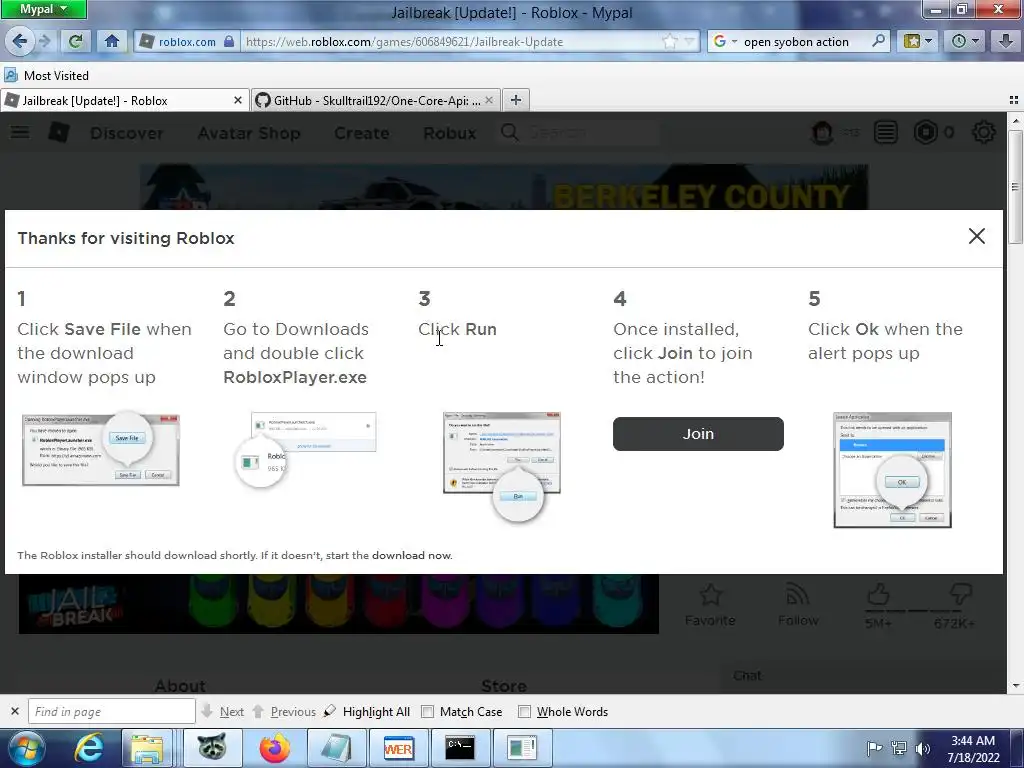Click the Save File step thumbnail
The image size is (1024, 768).
101,449
